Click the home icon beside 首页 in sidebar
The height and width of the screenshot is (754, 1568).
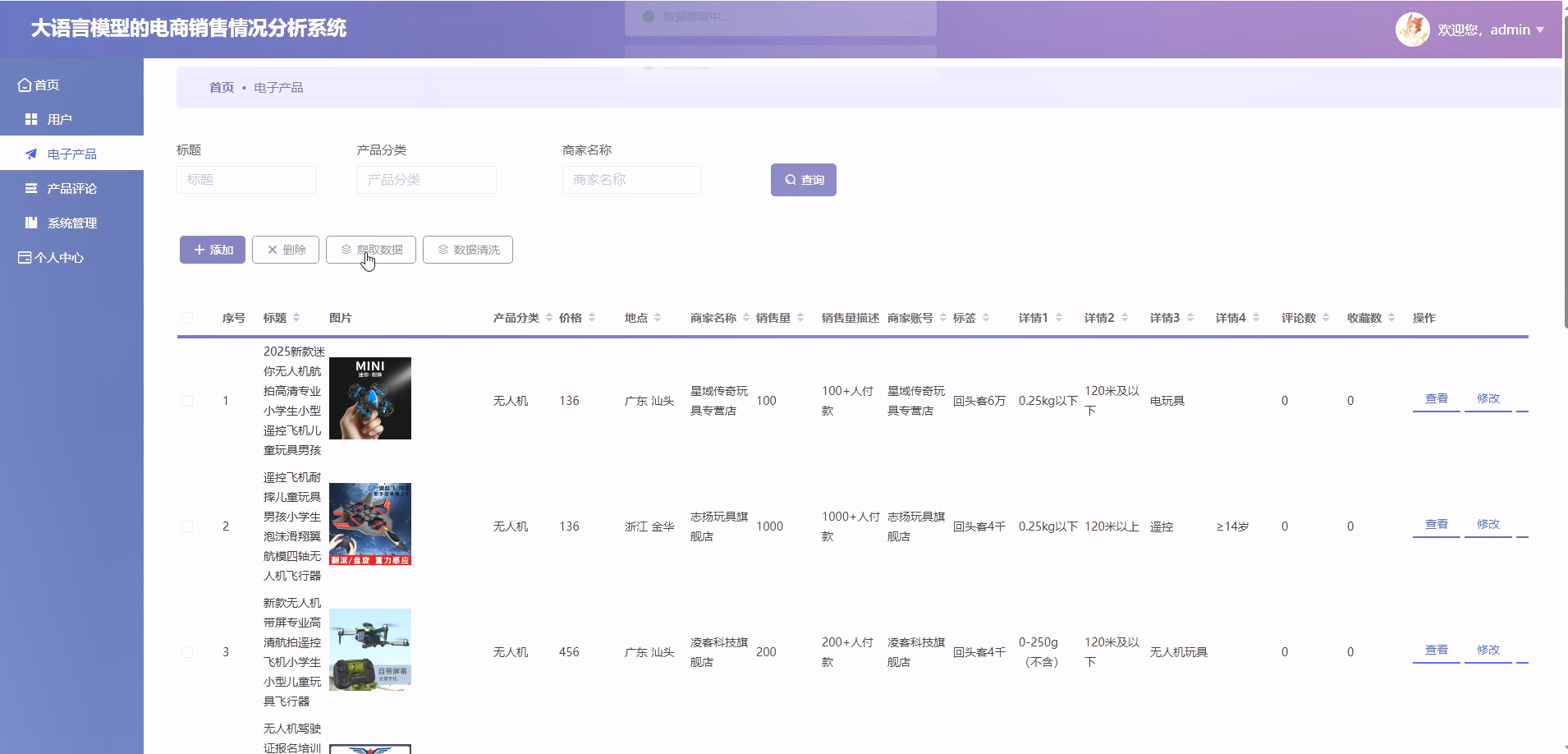coord(25,85)
